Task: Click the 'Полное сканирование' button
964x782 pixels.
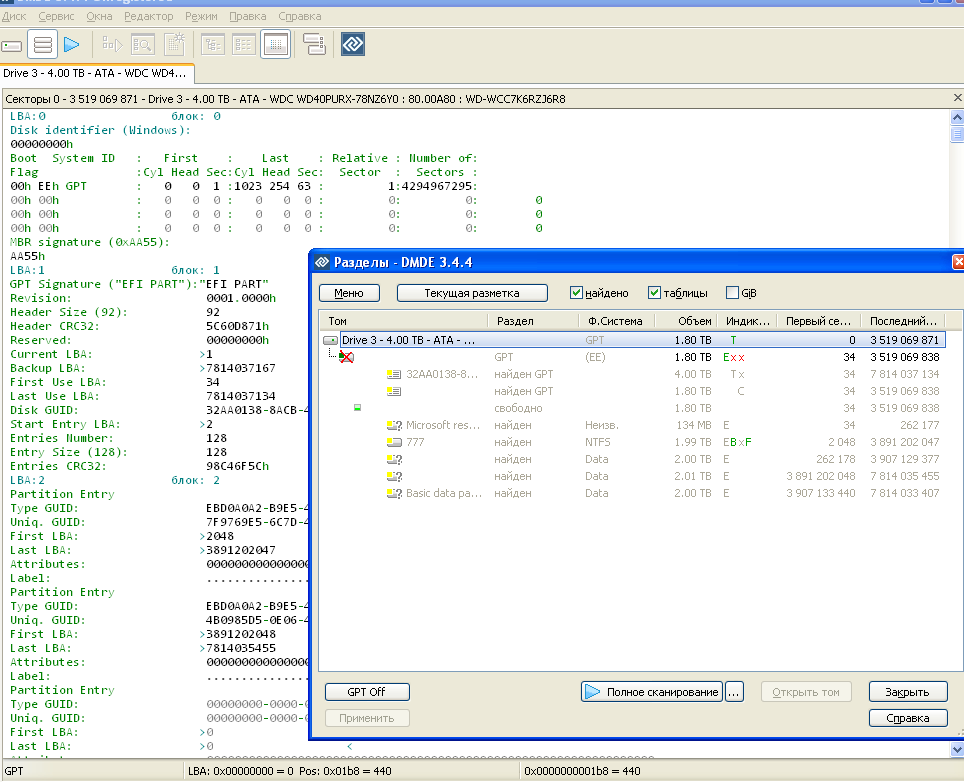Action: click(652, 692)
